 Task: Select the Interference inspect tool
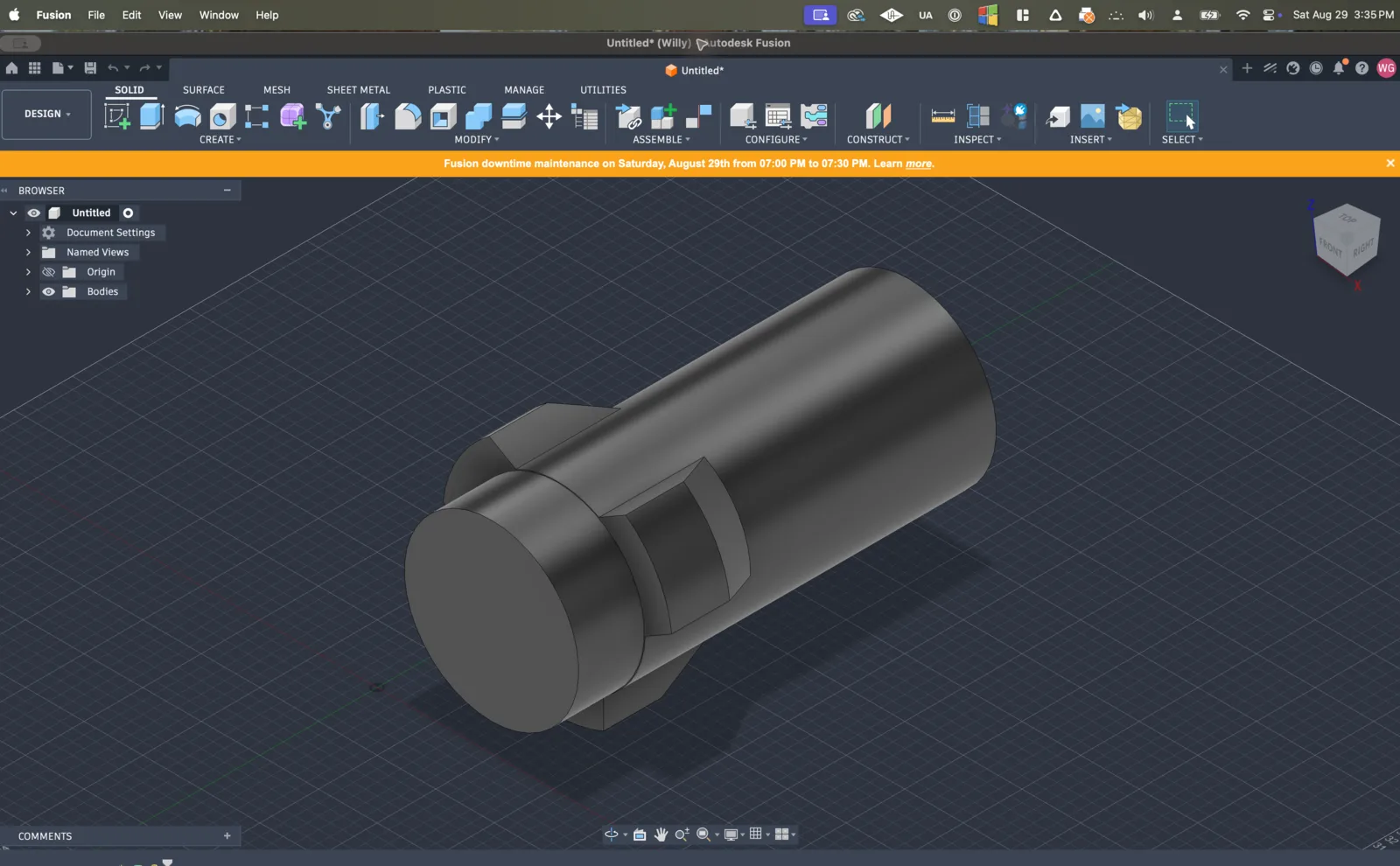click(978, 116)
